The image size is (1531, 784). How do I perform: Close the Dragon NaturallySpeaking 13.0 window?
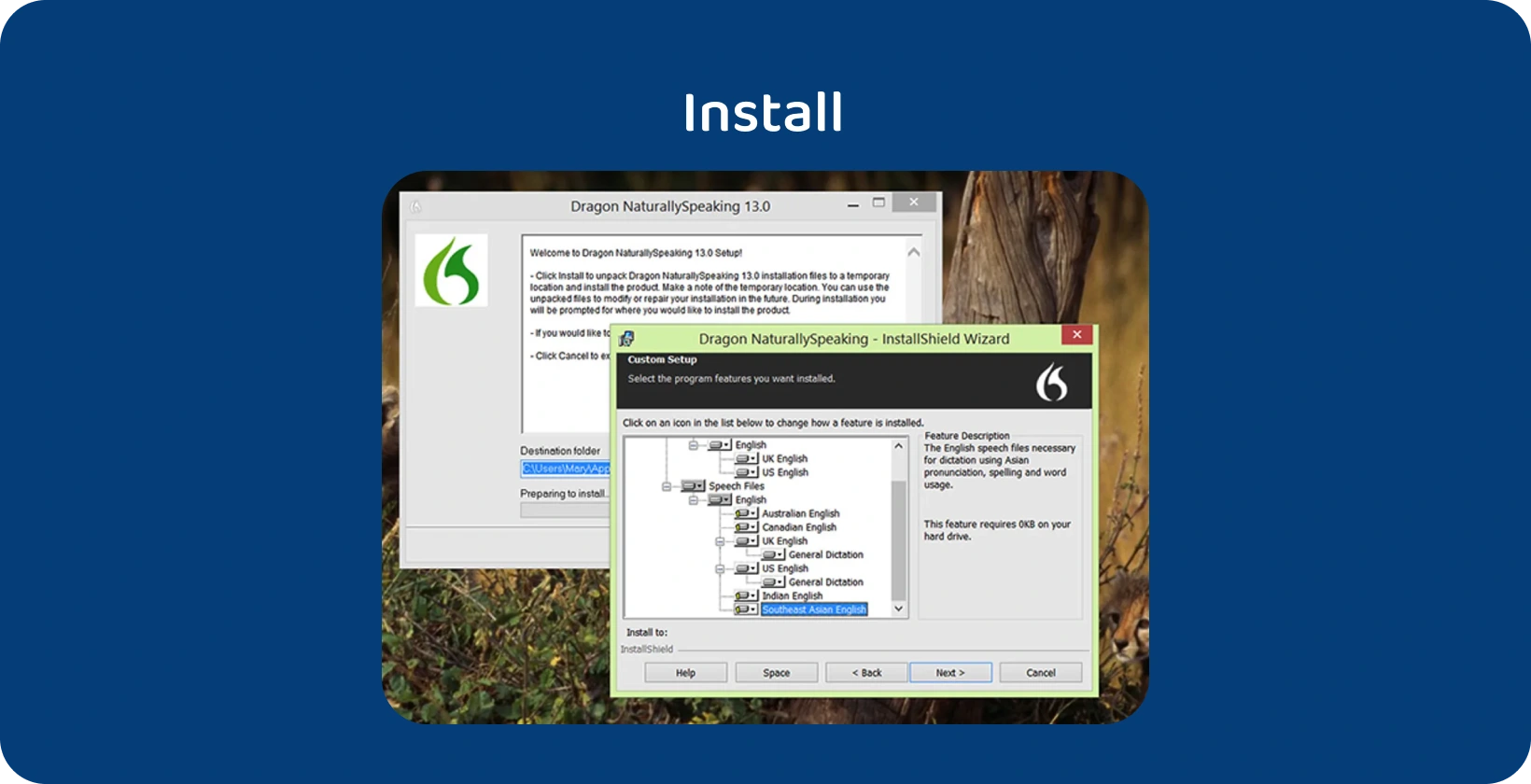(914, 203)
